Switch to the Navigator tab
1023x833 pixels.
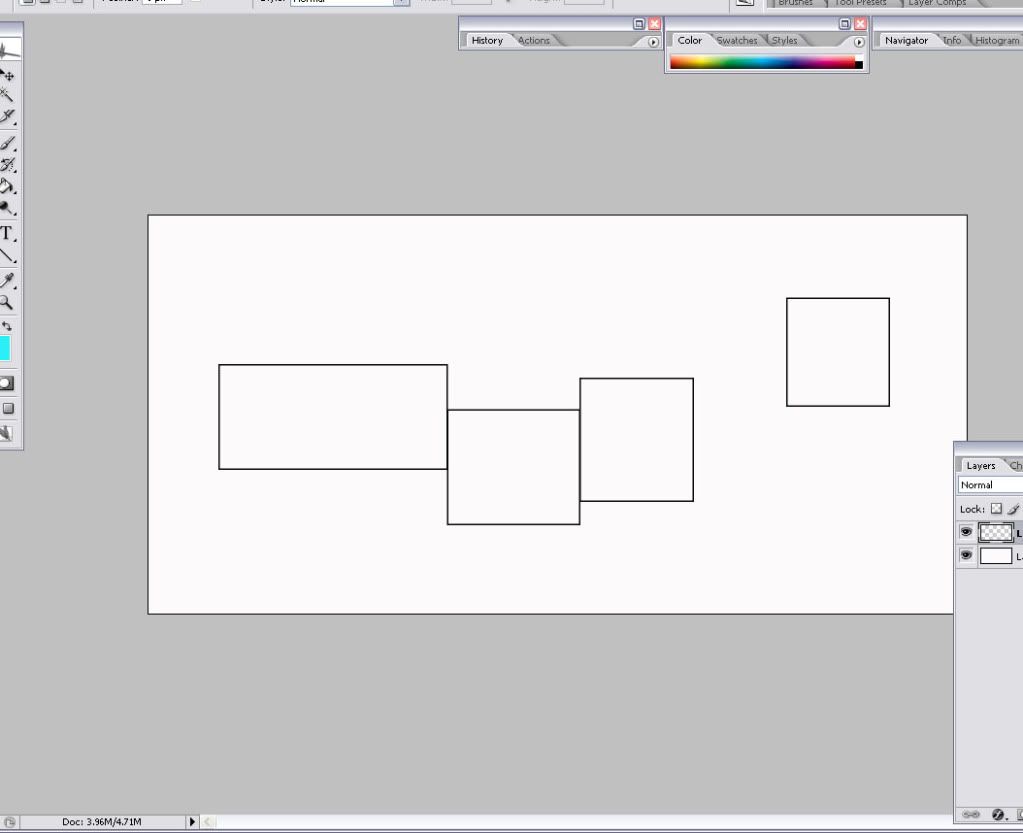pyautogui.click(x=906, y=40)
